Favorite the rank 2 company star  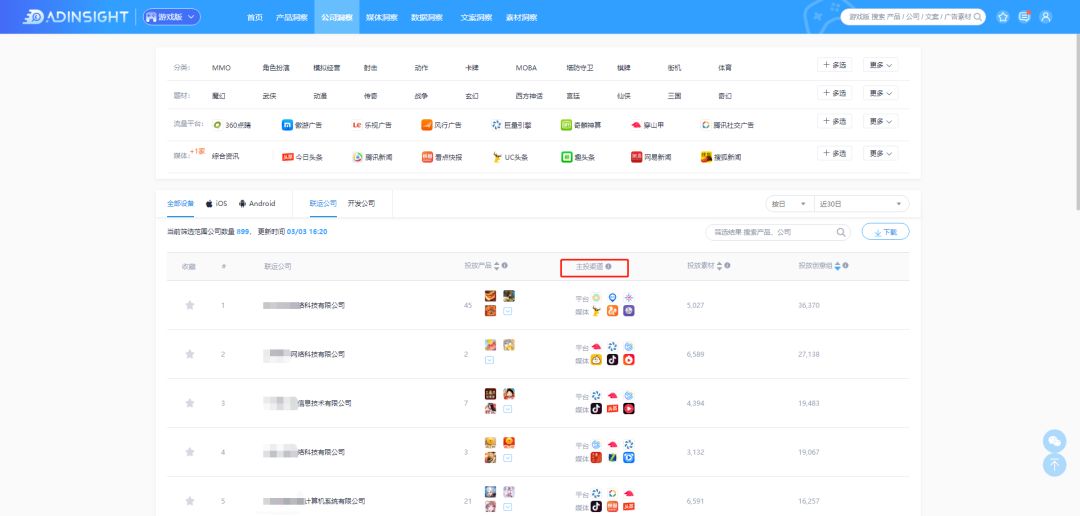tap(189, 354)
